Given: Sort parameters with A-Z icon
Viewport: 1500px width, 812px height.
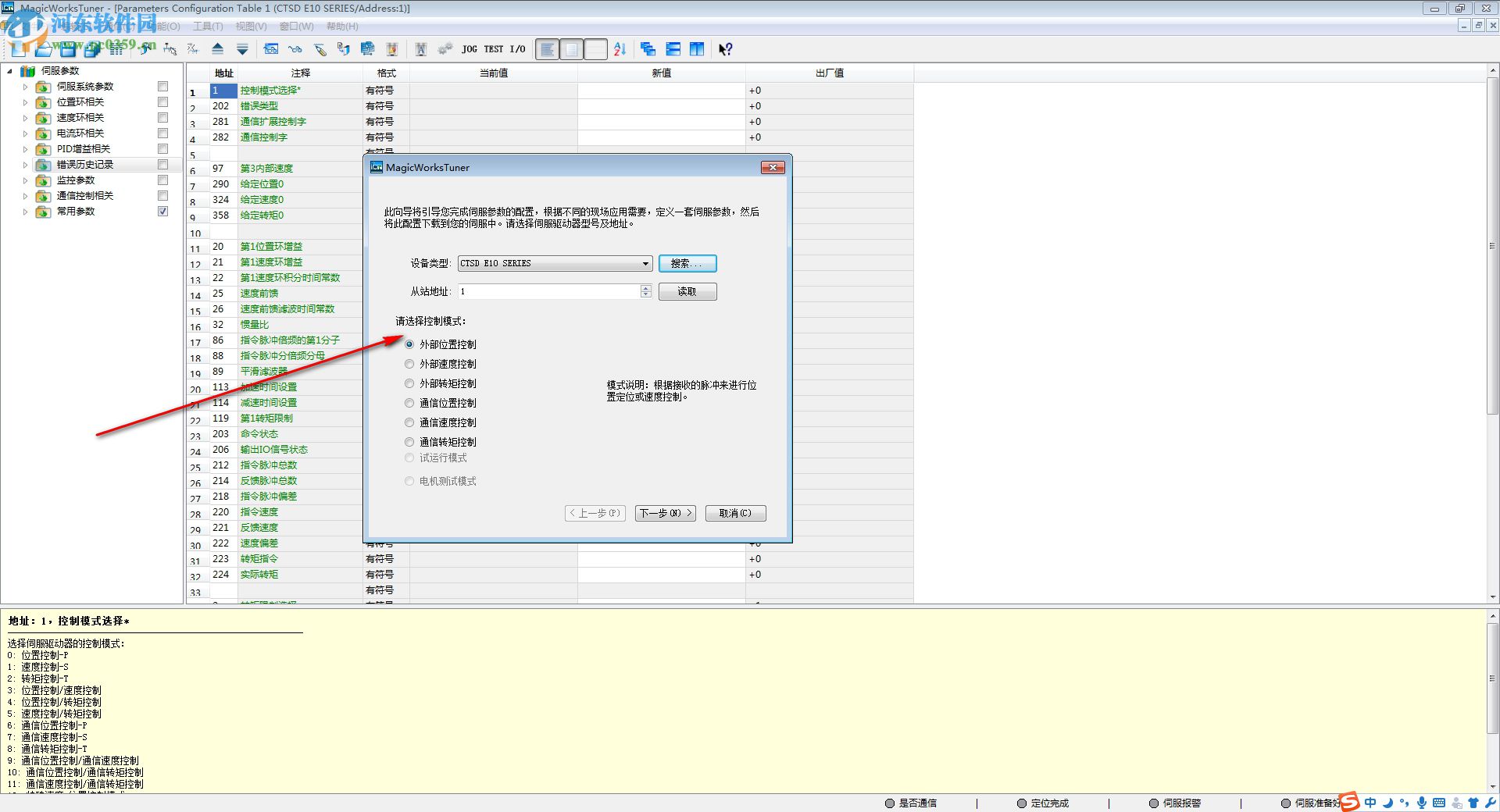Looking at the screenshot, I should tap(620, 49).
